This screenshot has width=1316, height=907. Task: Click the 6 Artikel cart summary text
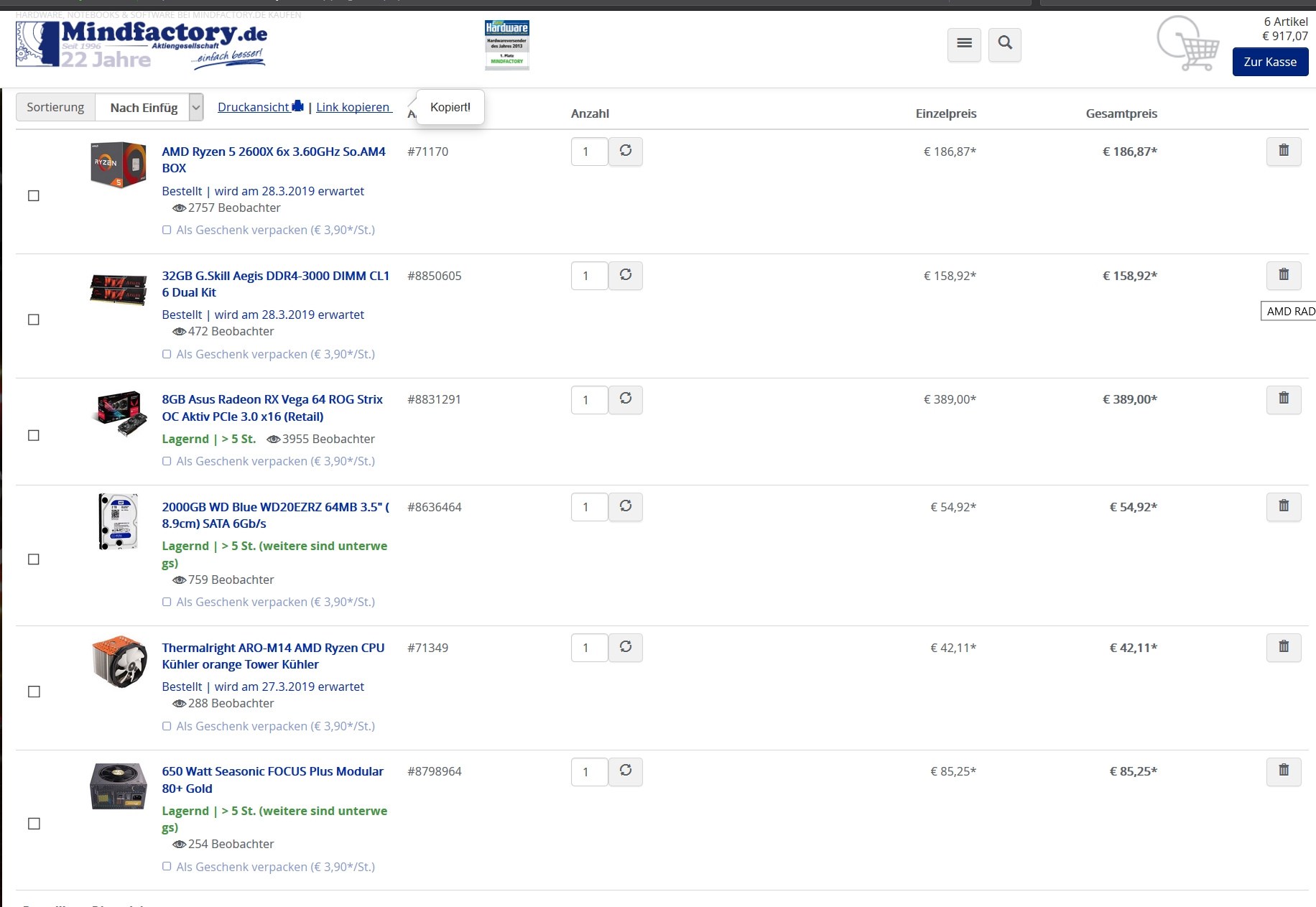(x=1286, y=22)
